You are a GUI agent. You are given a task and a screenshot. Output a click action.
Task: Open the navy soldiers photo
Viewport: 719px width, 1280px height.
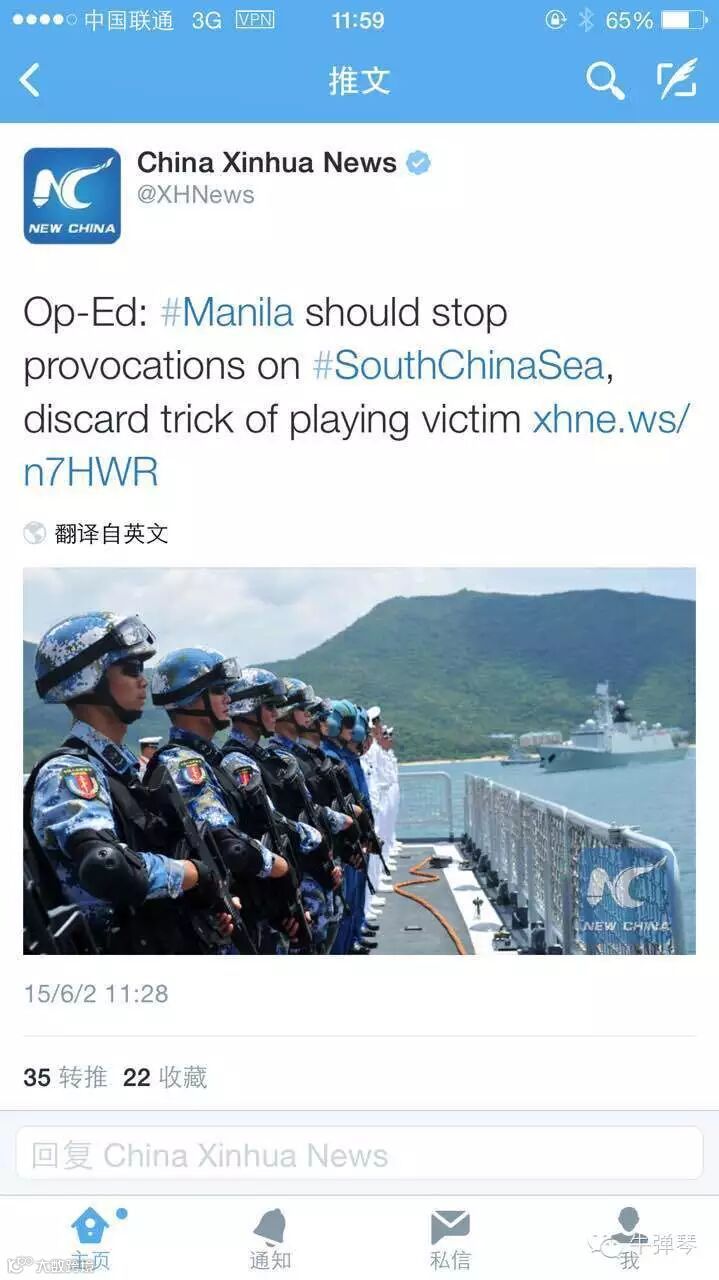pos(359,761)
